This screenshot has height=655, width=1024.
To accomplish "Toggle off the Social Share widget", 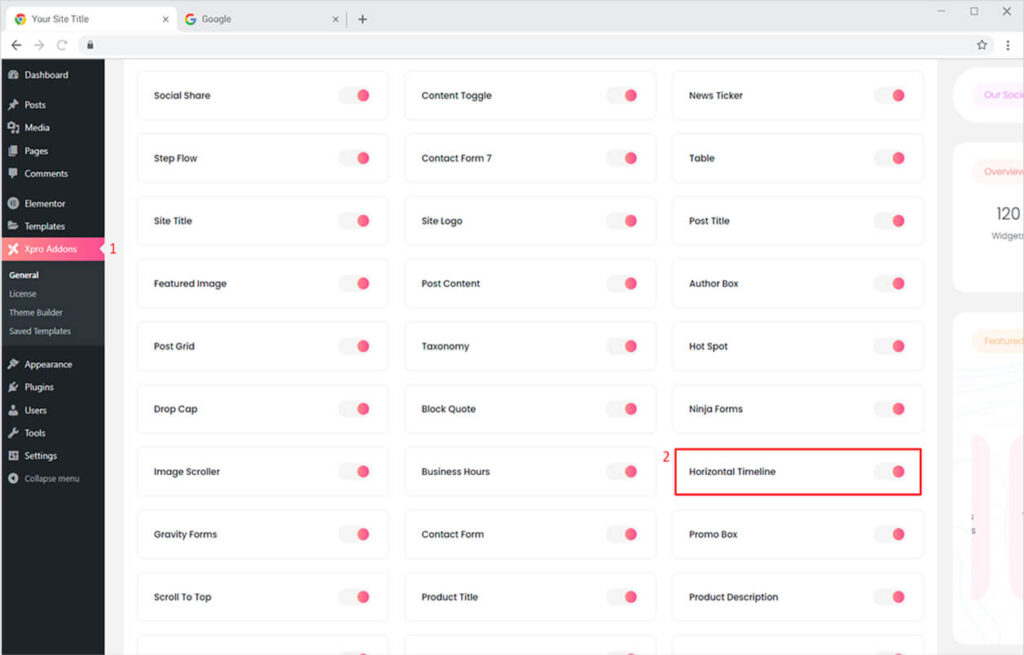I will click(354, 96).
